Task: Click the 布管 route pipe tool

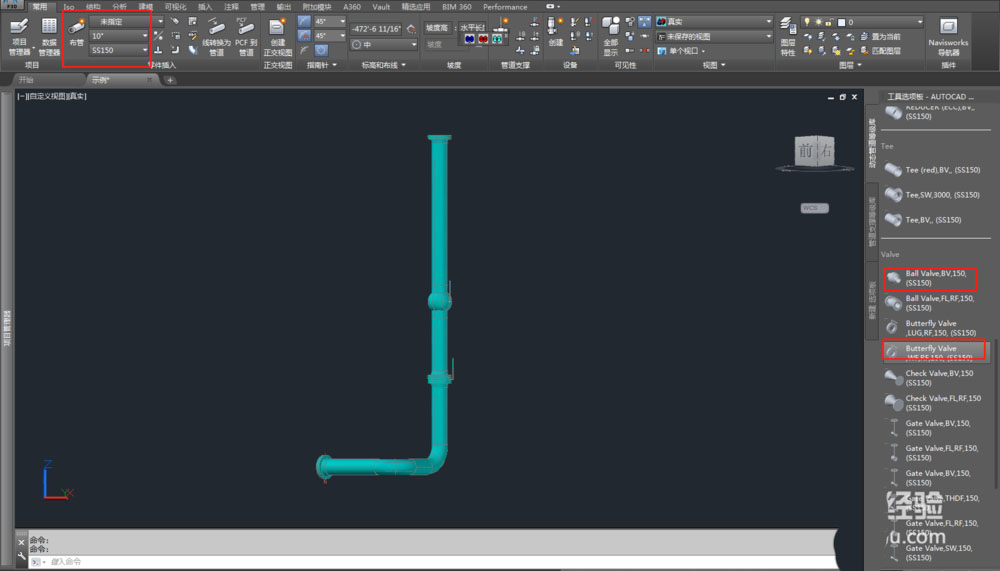Action: pos(76,31)
